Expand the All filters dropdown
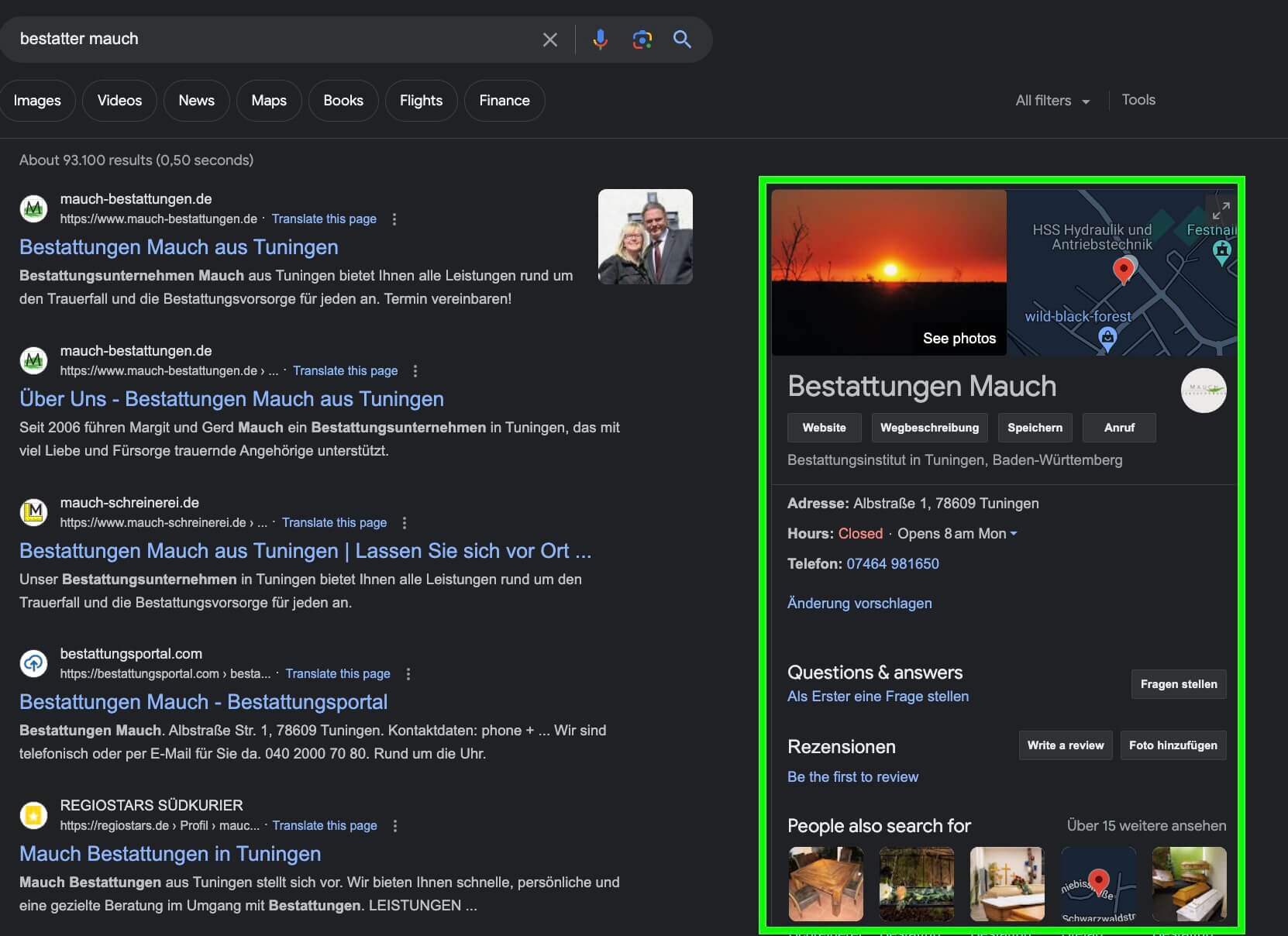 (1052, 101)
